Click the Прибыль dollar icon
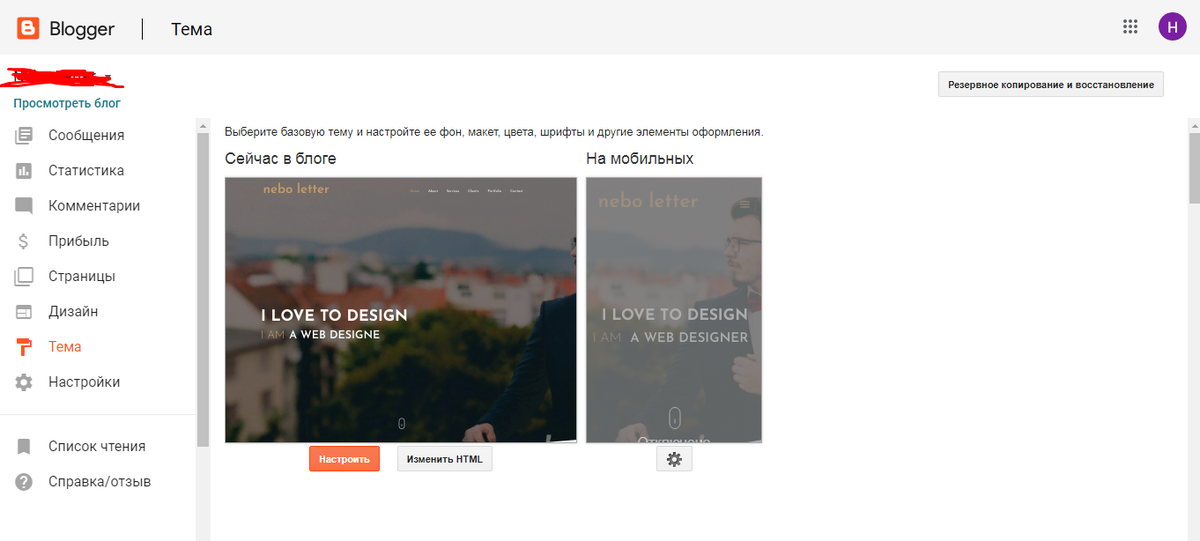The image size is (1200, 541). (x=24, y=241)
